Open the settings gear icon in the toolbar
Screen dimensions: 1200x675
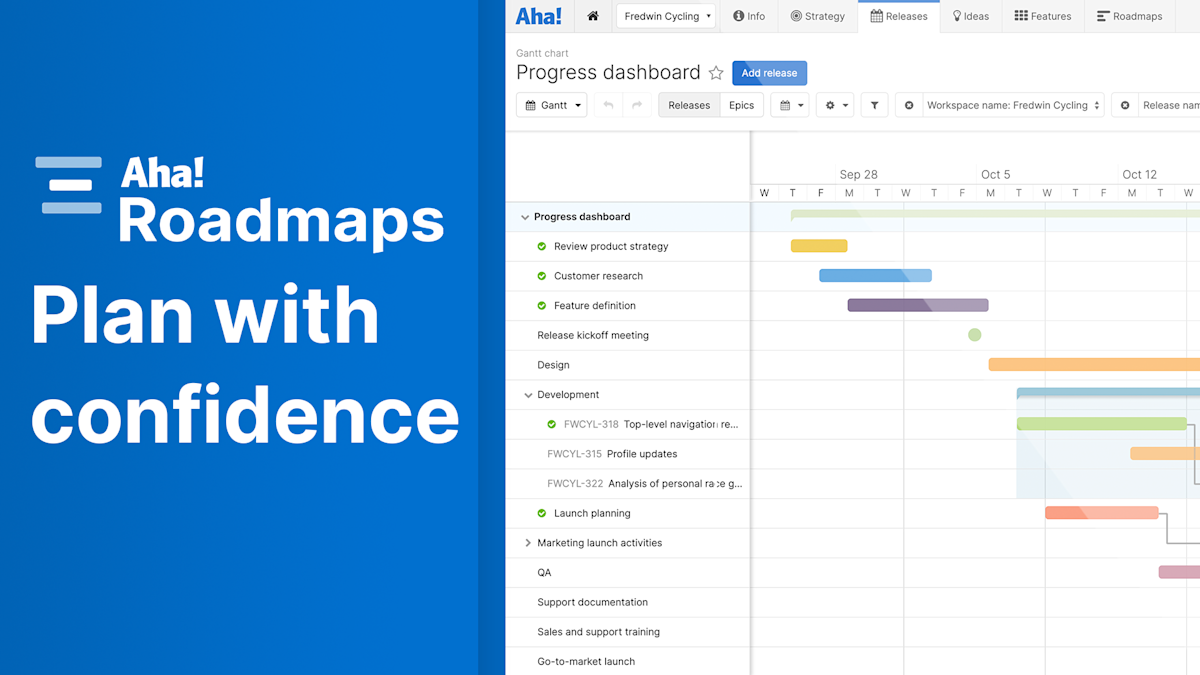830,104
